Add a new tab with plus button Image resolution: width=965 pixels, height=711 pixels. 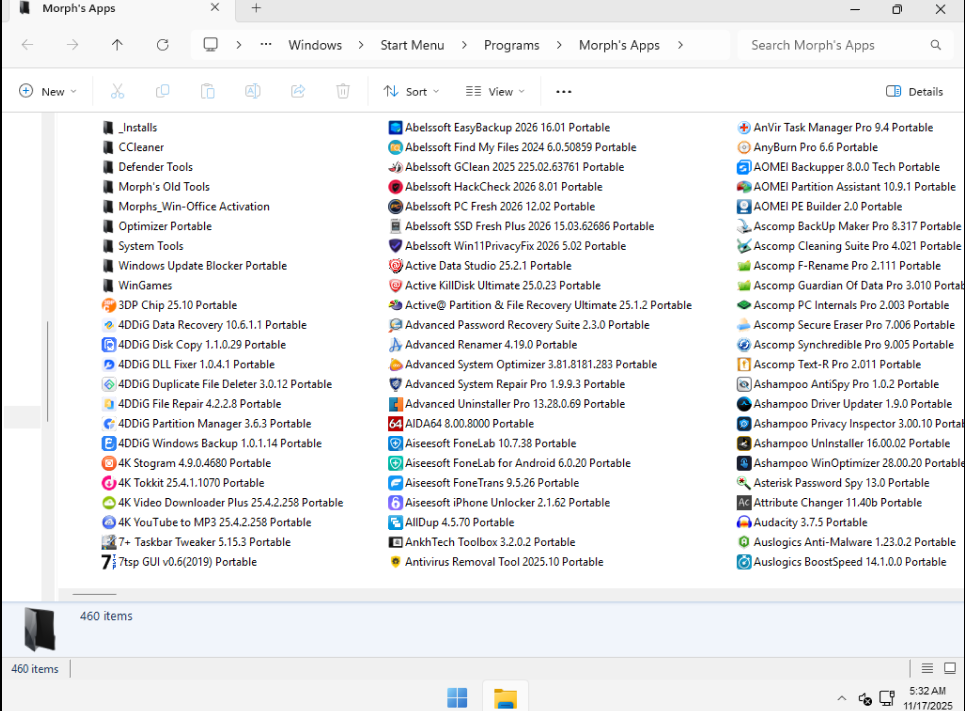coord(256,8)
